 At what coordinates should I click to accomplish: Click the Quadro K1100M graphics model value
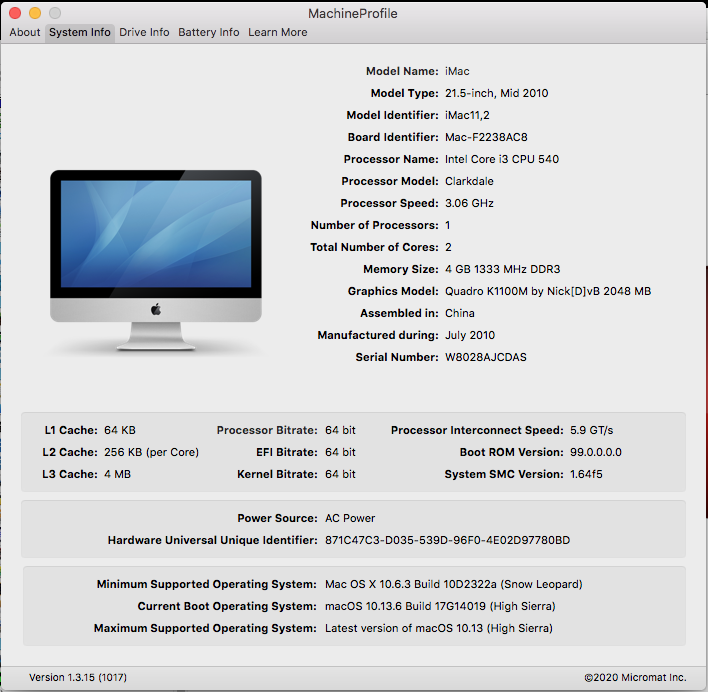[x=548, y=291]
